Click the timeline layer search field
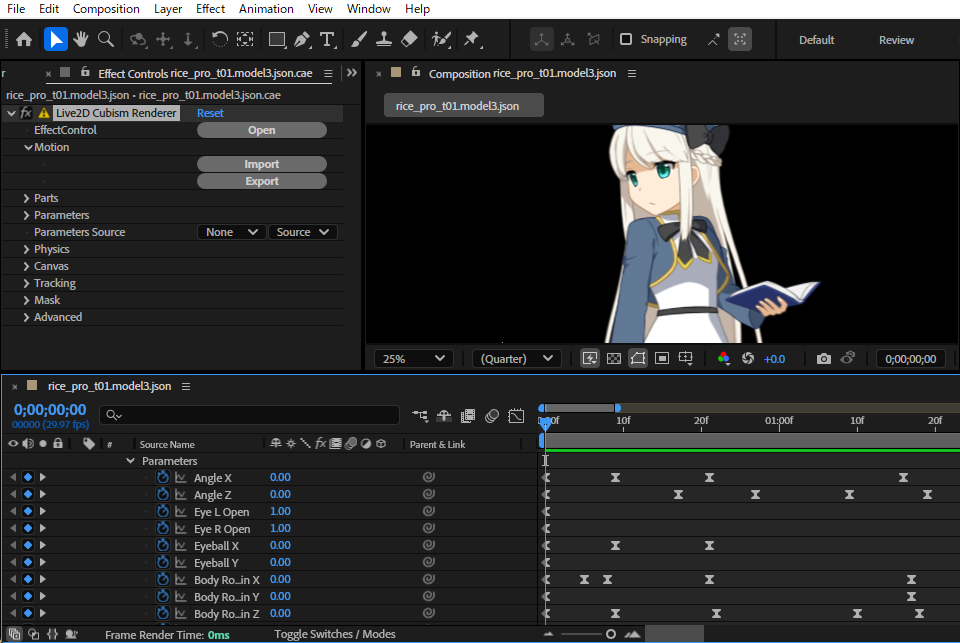The height and width of the screenshot is (643, 960). point(249,415)
